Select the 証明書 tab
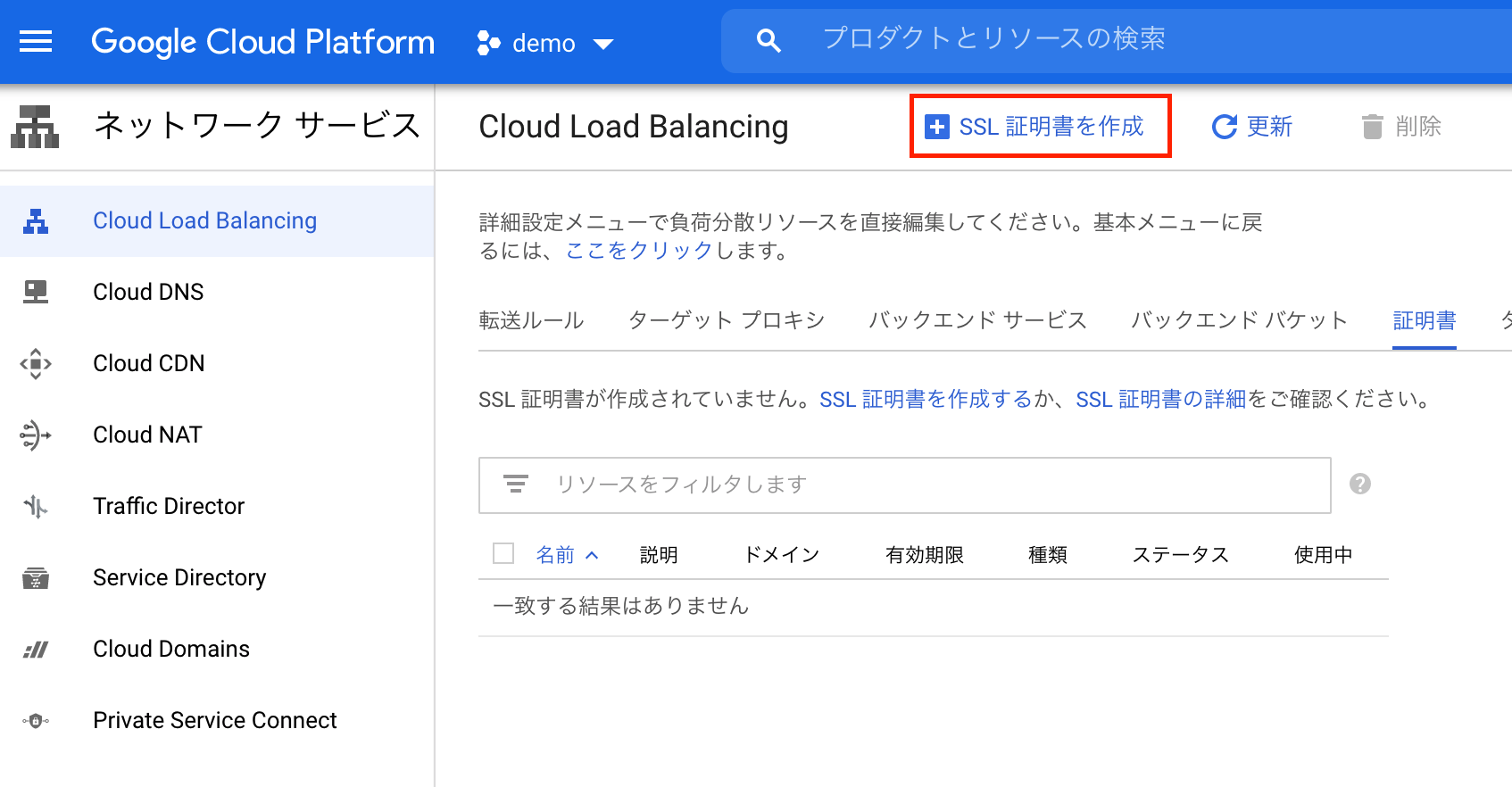 1425,320
